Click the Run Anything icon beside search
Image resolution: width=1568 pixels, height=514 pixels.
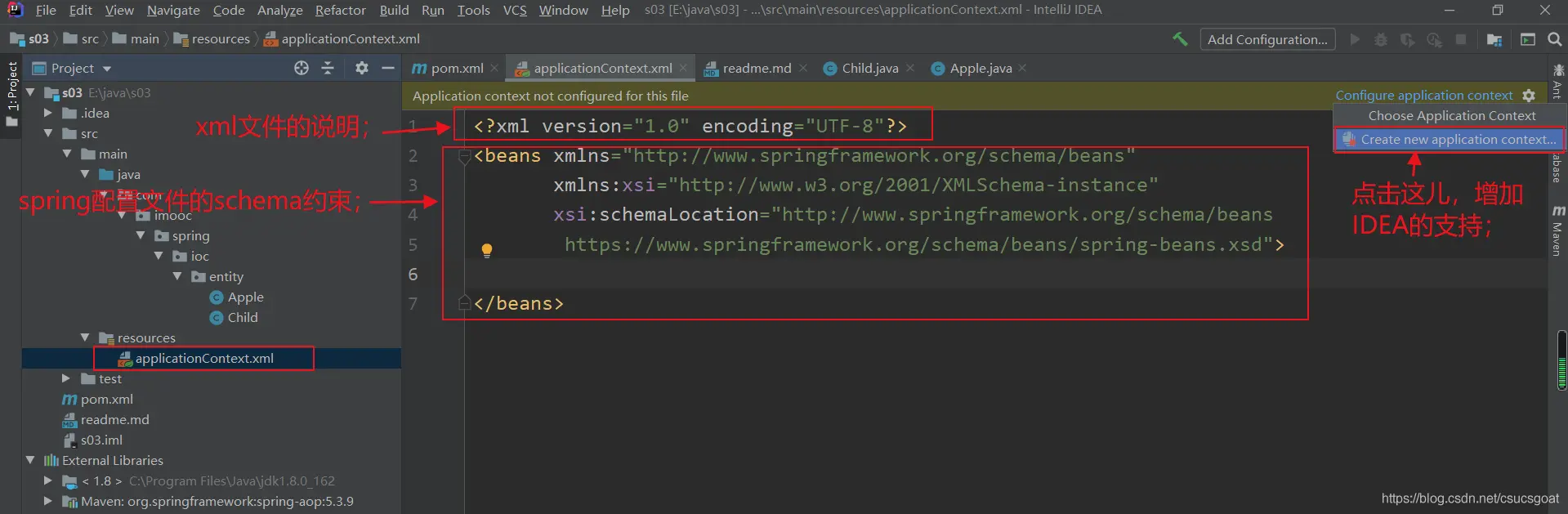coord(1528,39)
